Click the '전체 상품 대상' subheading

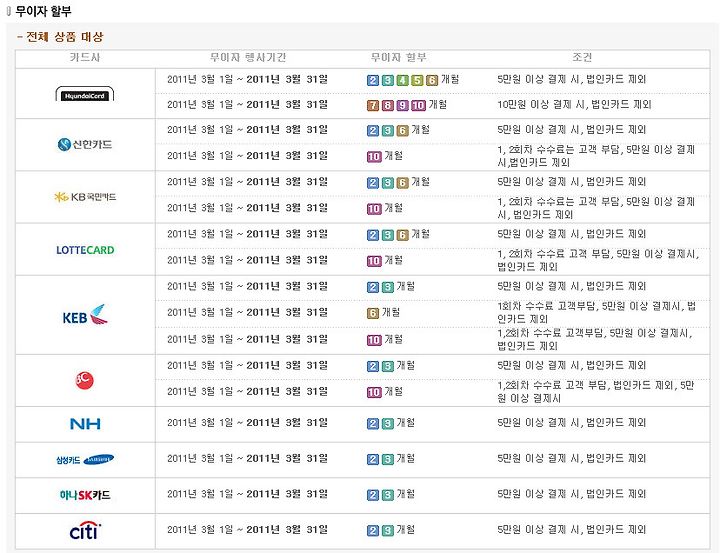[x=65, y=37]
